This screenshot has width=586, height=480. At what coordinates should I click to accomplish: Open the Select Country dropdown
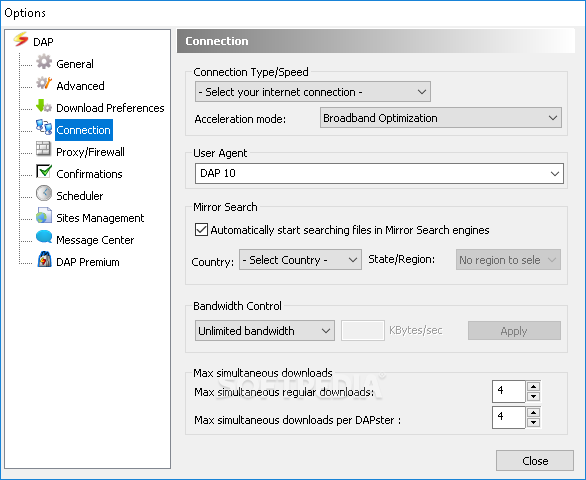coord(300,260)
